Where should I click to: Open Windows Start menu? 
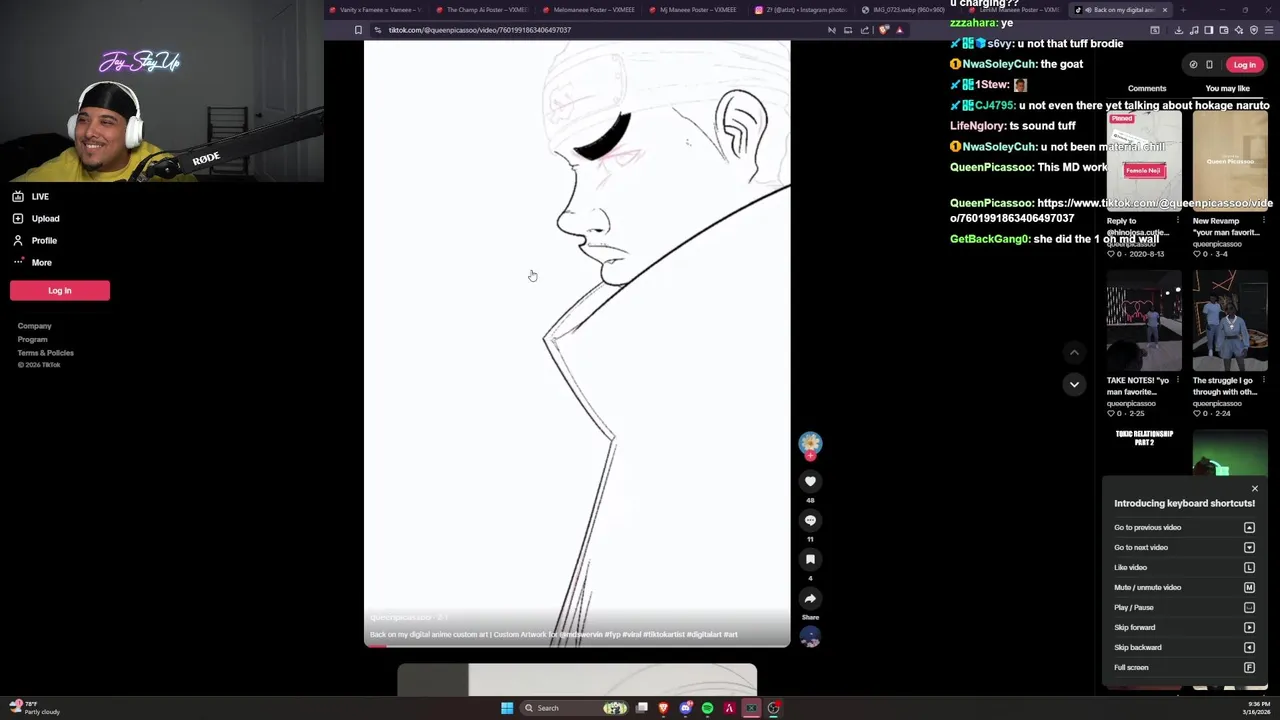click(x=507, y=708)
